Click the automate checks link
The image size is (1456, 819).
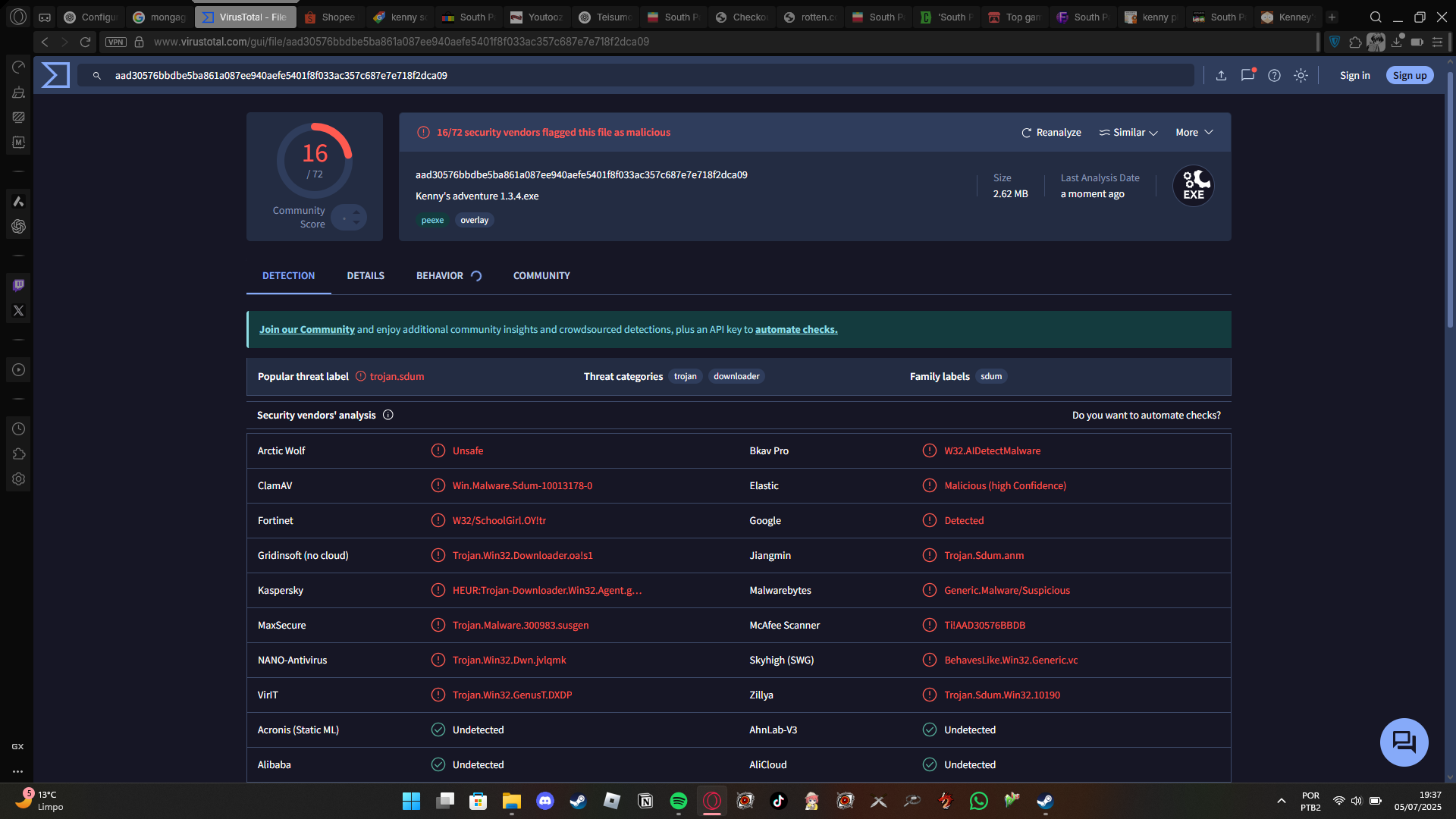[x=796, y=329]
